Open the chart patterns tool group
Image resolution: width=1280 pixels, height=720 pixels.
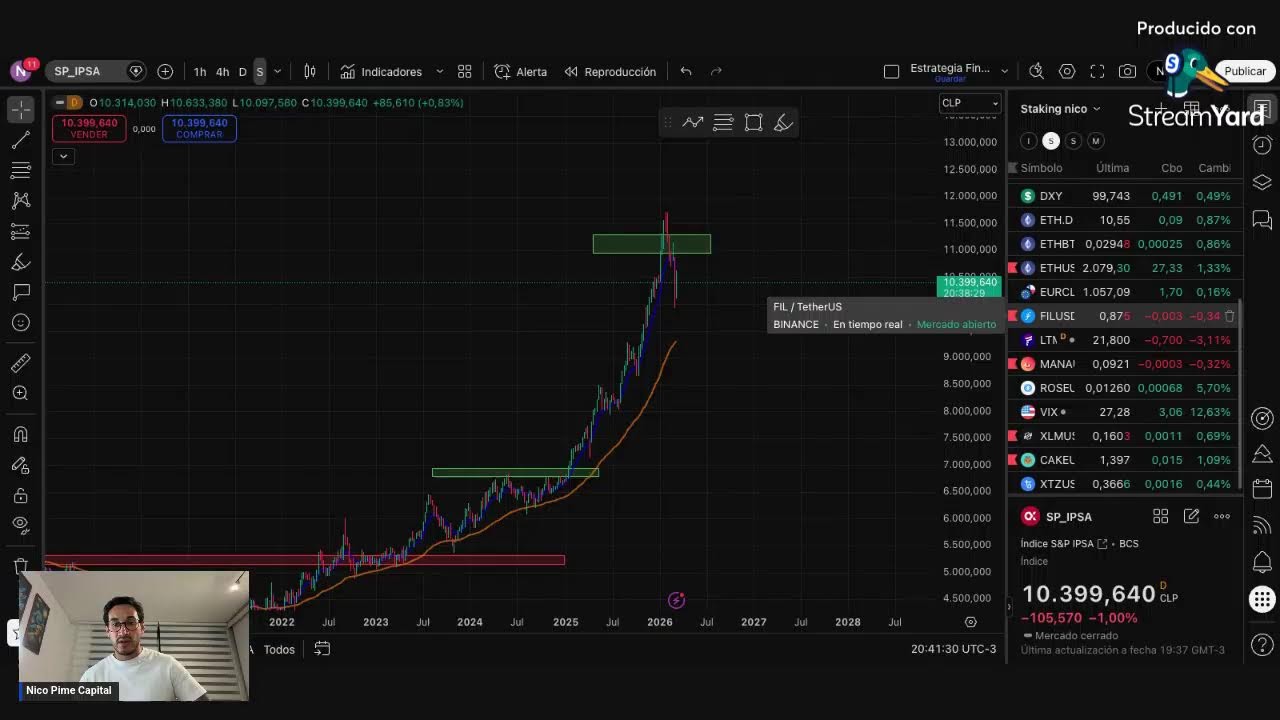21,201
